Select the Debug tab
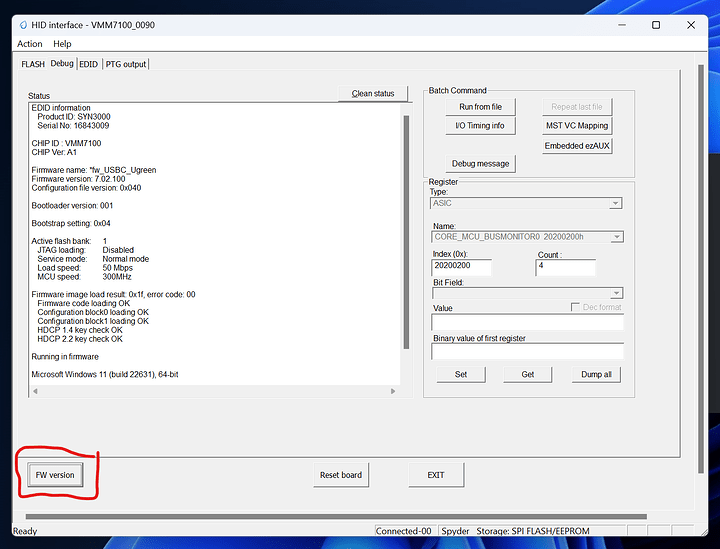 pyautogui.click(x=62, y=63)
